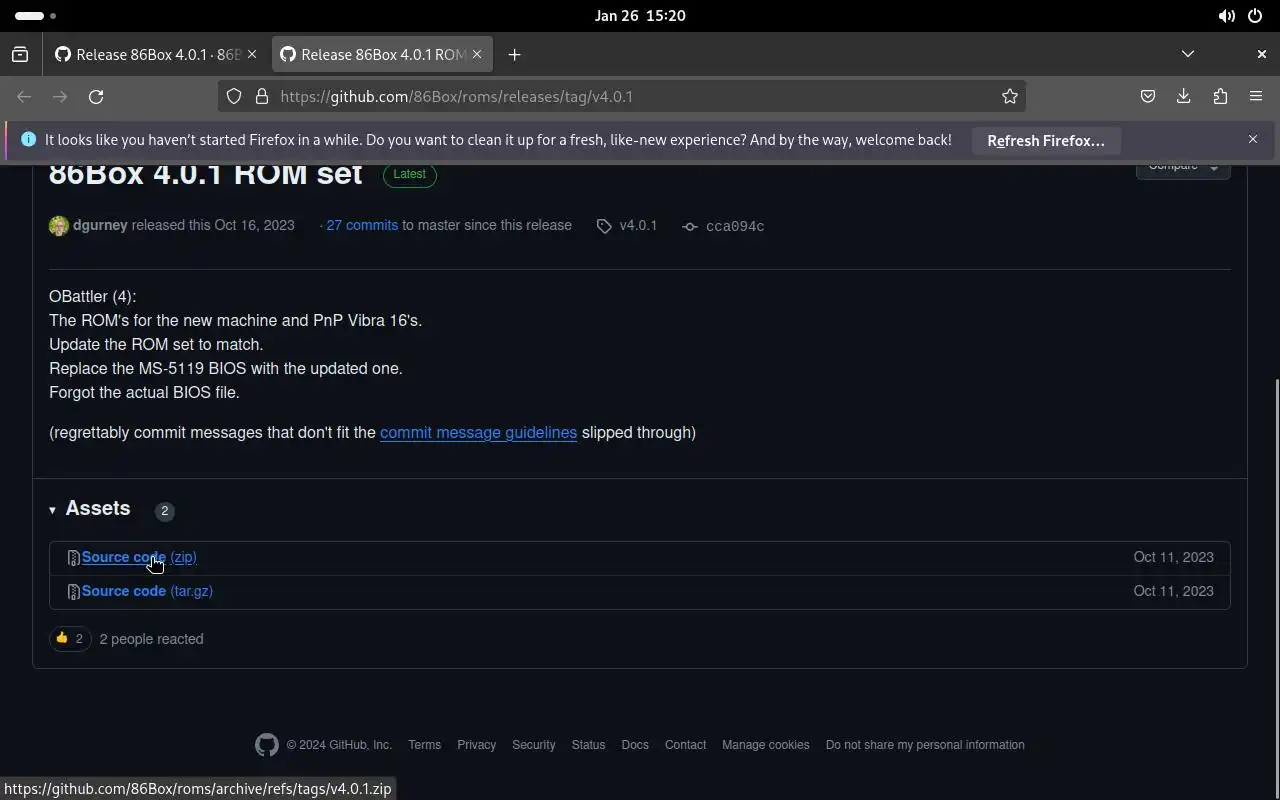Open the list all tabs dropdown
This screenshot has height=800, width=1280.
(x=1188, y=54)
